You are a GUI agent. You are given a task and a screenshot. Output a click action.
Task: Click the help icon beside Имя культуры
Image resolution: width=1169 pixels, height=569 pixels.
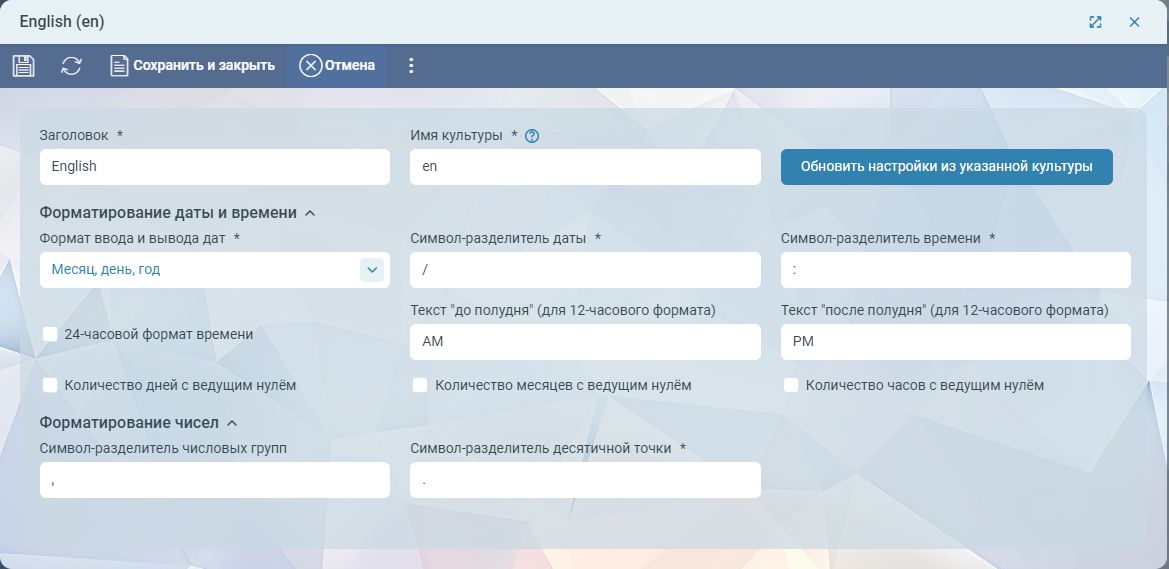click(532, 136)
